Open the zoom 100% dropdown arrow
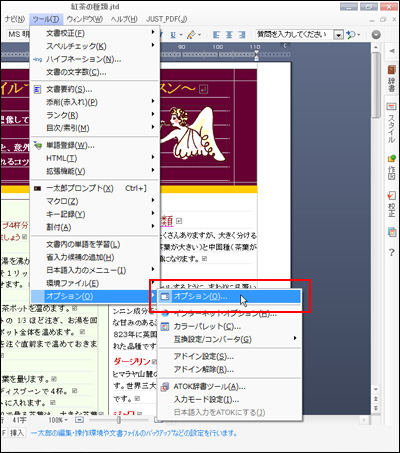Viewport: 400px width, 453px height. click(x=66, y=420)
